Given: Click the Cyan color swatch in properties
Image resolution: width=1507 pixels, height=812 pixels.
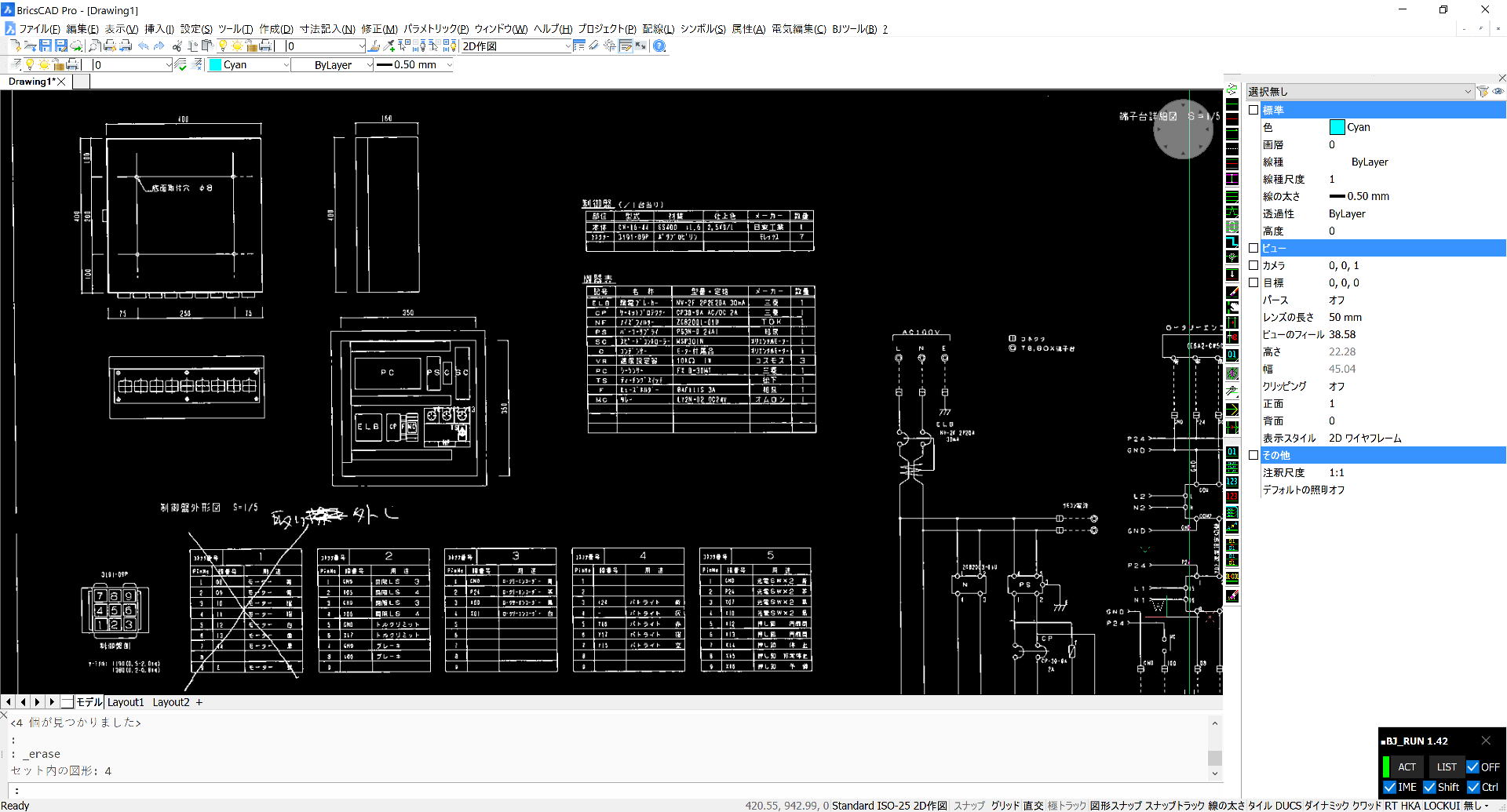Looking at the screenshot, I should coord(1337,127).
